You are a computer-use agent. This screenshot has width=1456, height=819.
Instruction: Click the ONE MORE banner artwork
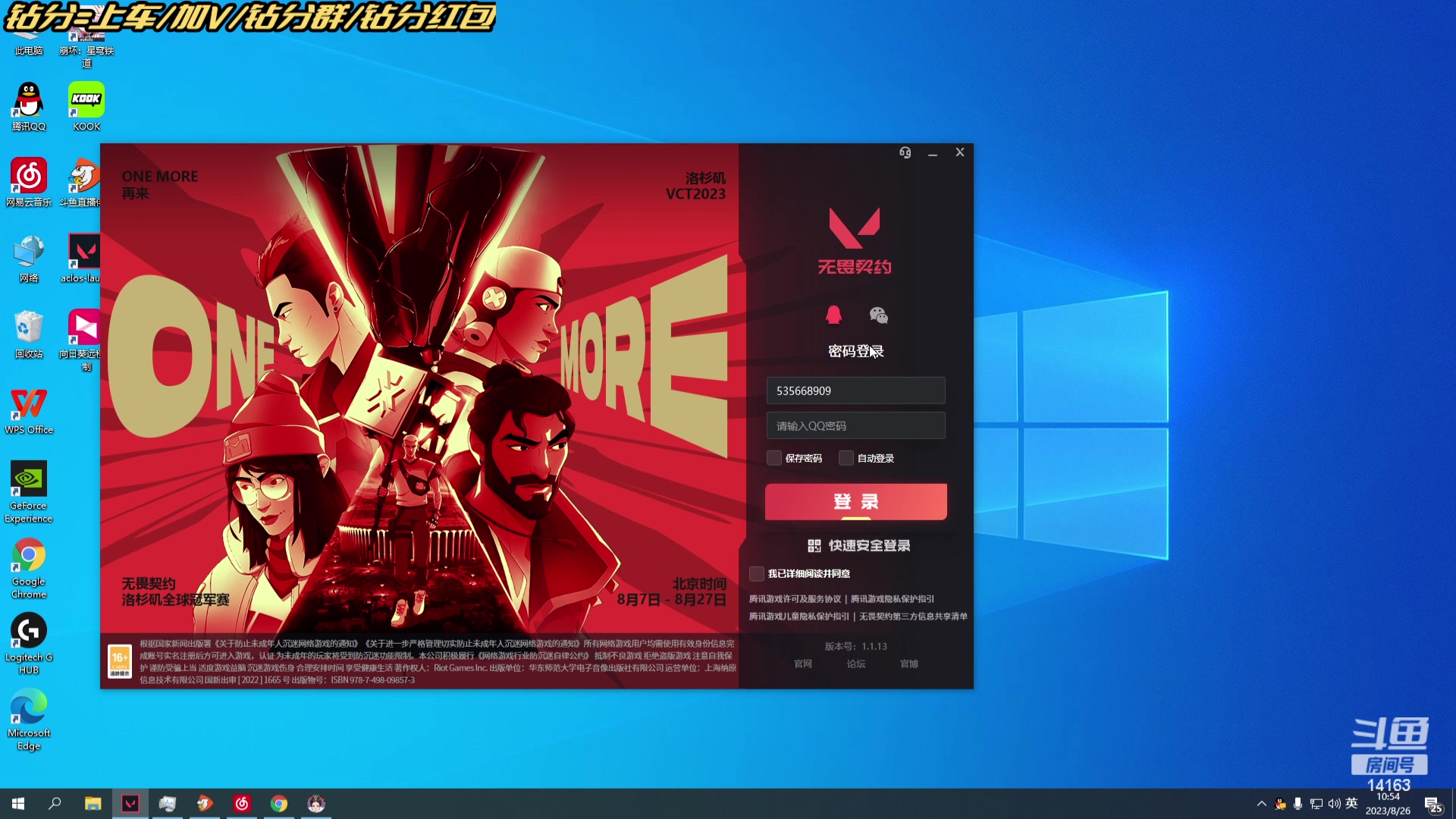coord(419,388)
